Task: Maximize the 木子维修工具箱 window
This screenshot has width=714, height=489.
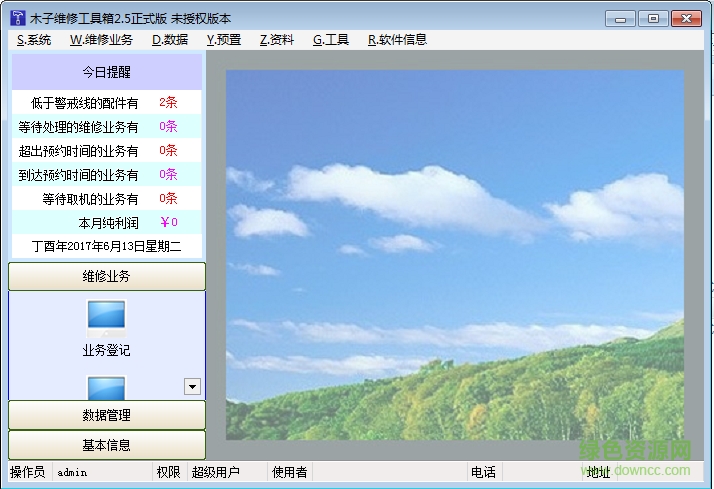Action: 653,19
